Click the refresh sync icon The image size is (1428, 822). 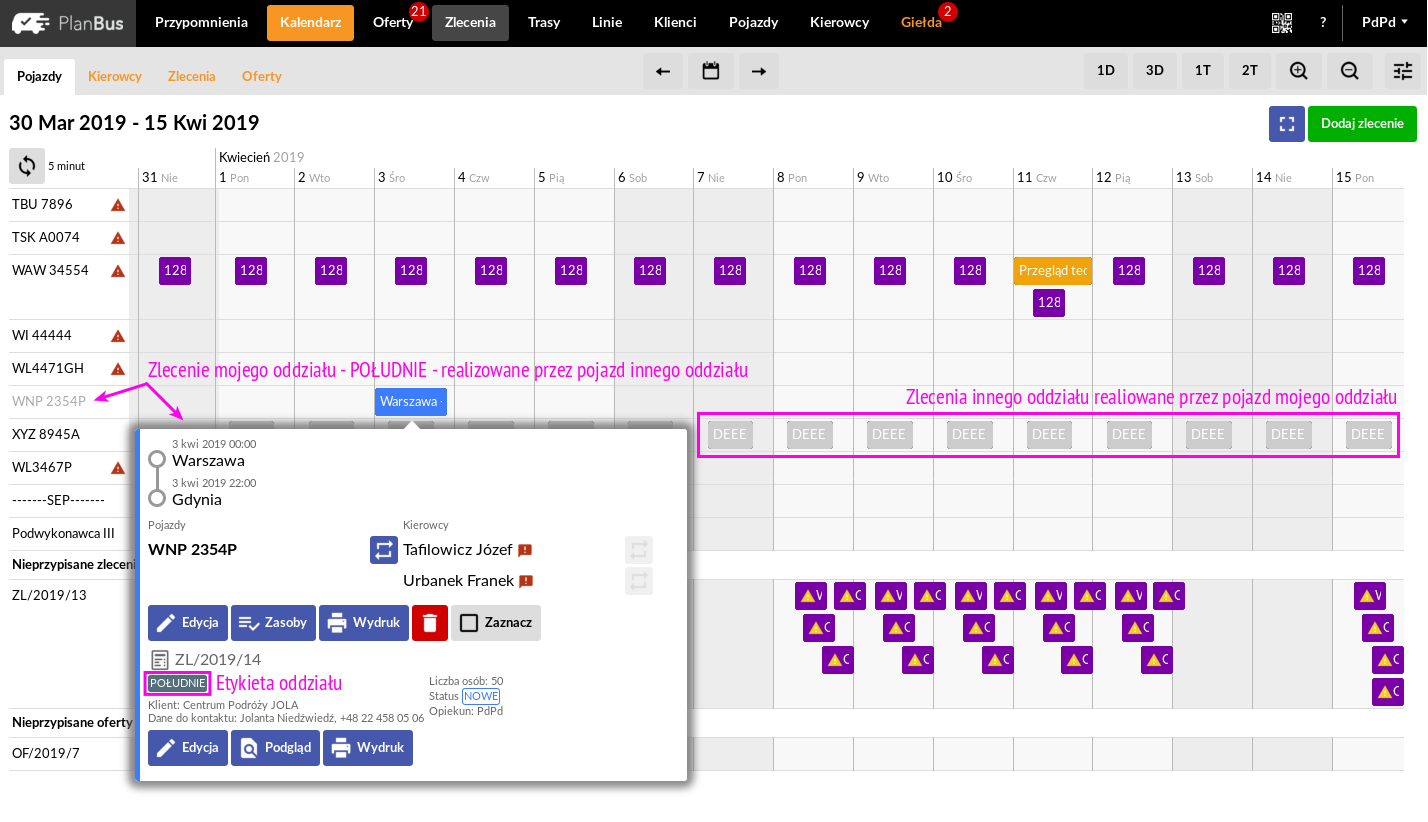(27, 166)
